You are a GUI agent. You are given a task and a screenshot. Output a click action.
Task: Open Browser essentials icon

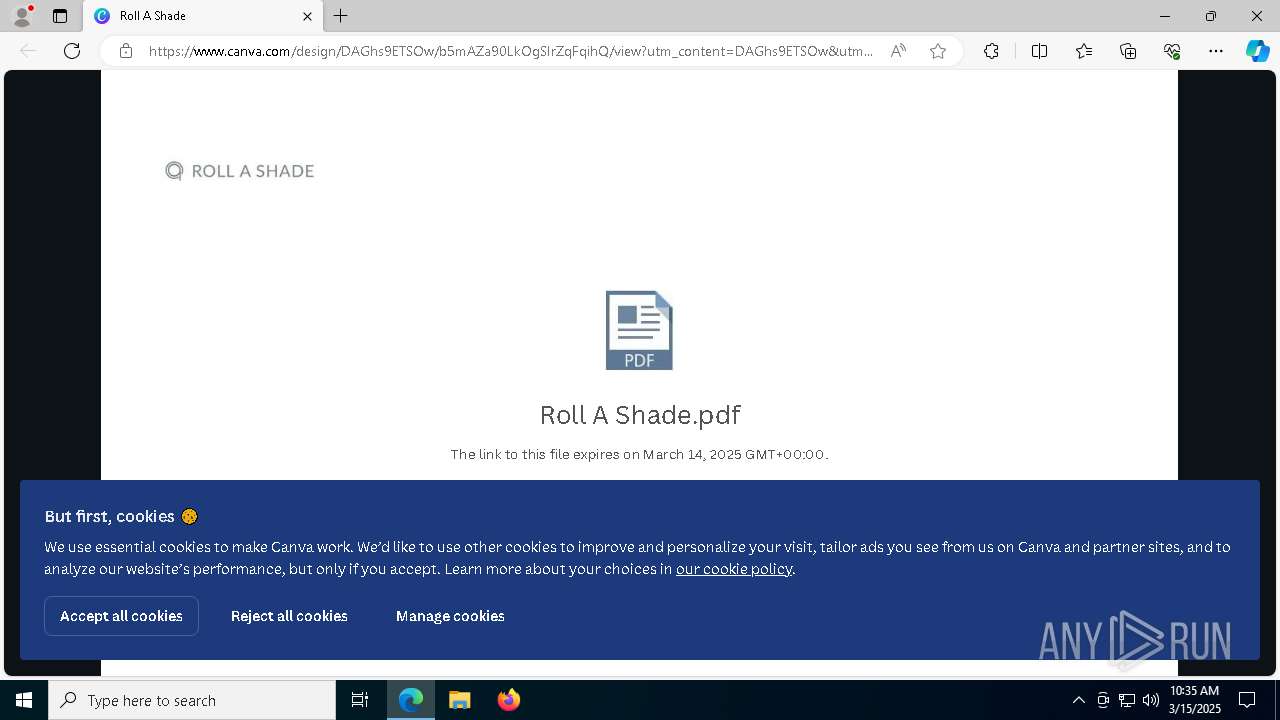tap(1172, 51)
